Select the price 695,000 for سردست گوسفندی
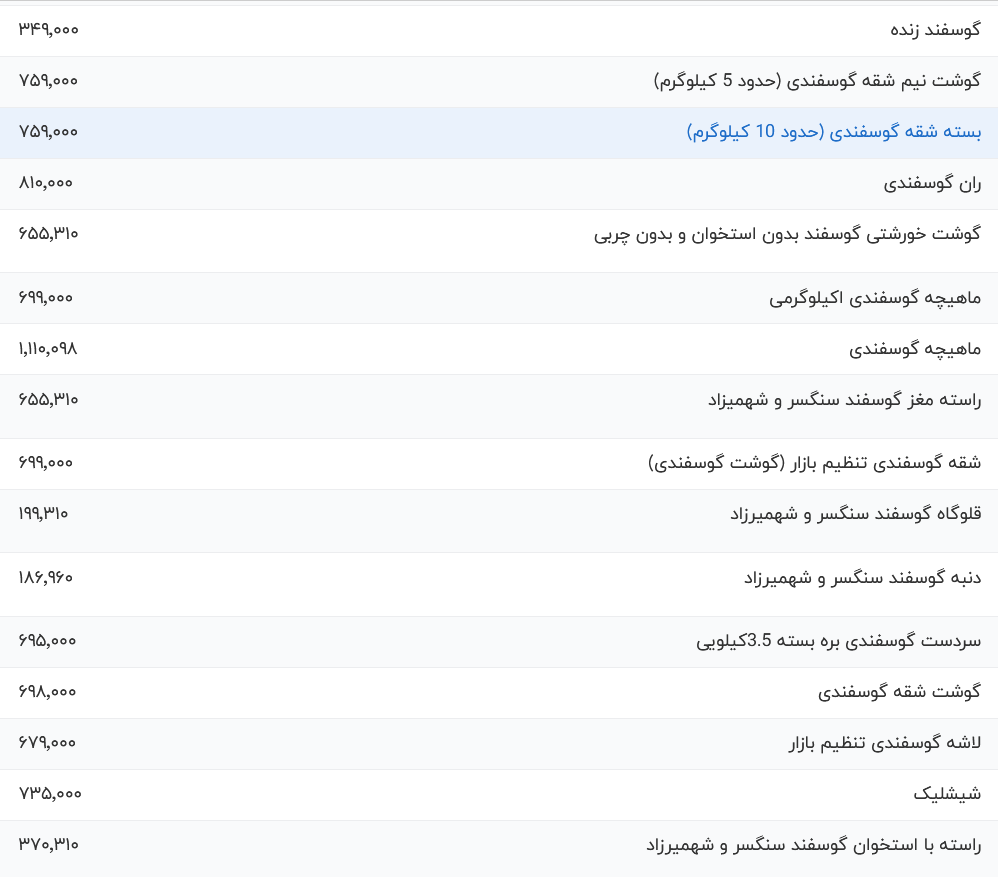The image size is (998, 877). point(47,640)
